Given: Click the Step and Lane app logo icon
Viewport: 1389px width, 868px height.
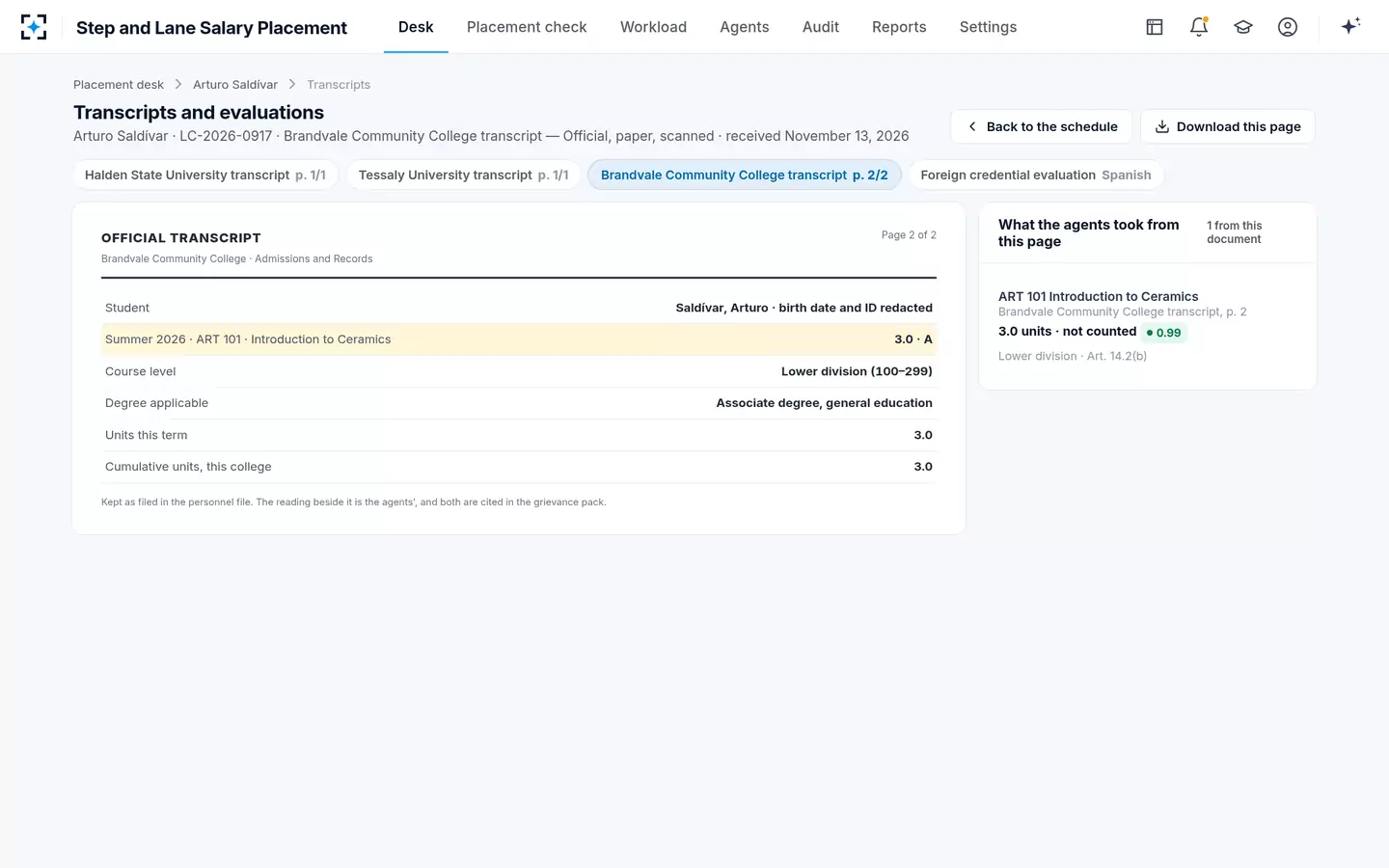Looking at the screenshot, I should point(34,27).
